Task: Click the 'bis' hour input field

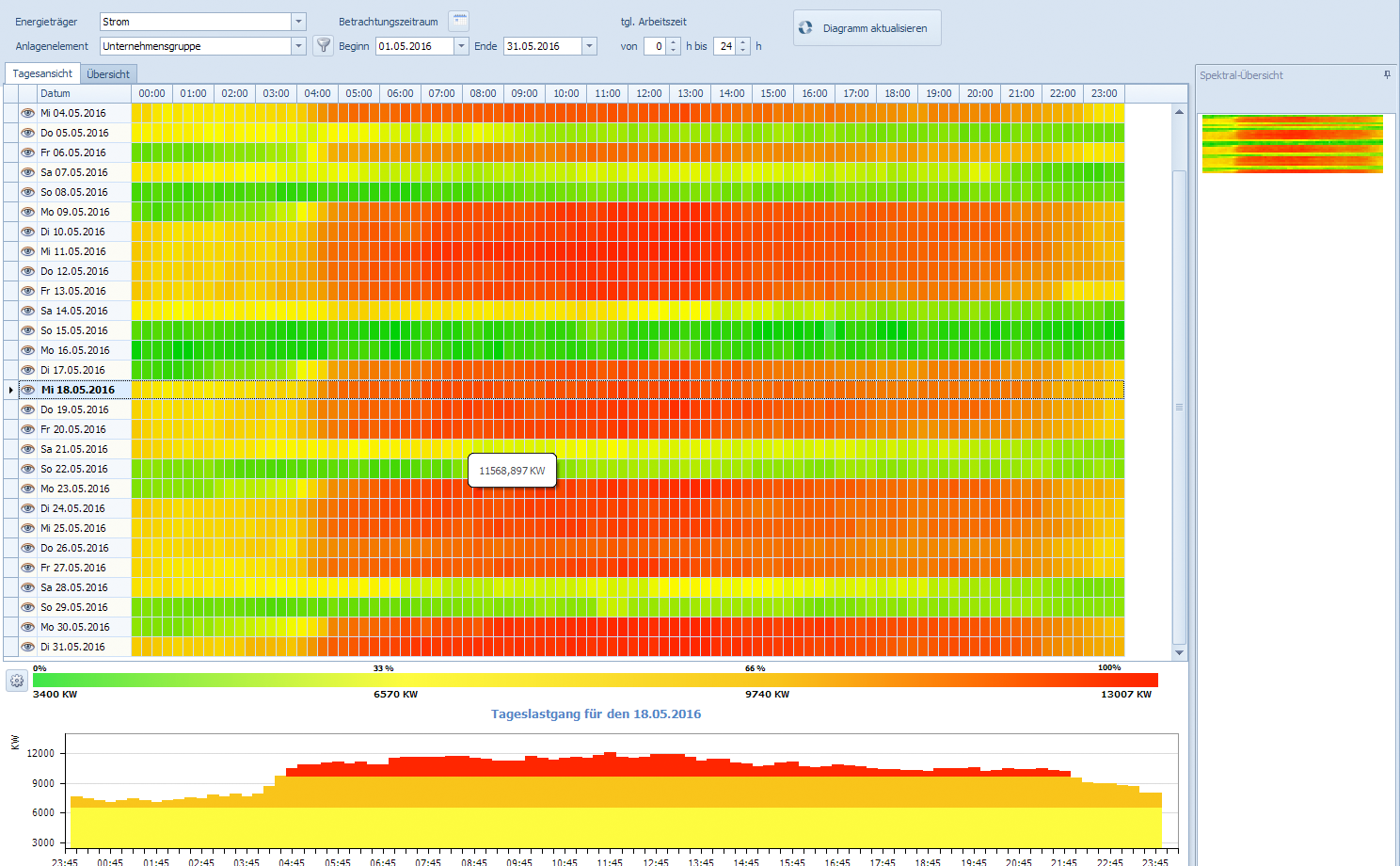Action: (x=725, y=46)
